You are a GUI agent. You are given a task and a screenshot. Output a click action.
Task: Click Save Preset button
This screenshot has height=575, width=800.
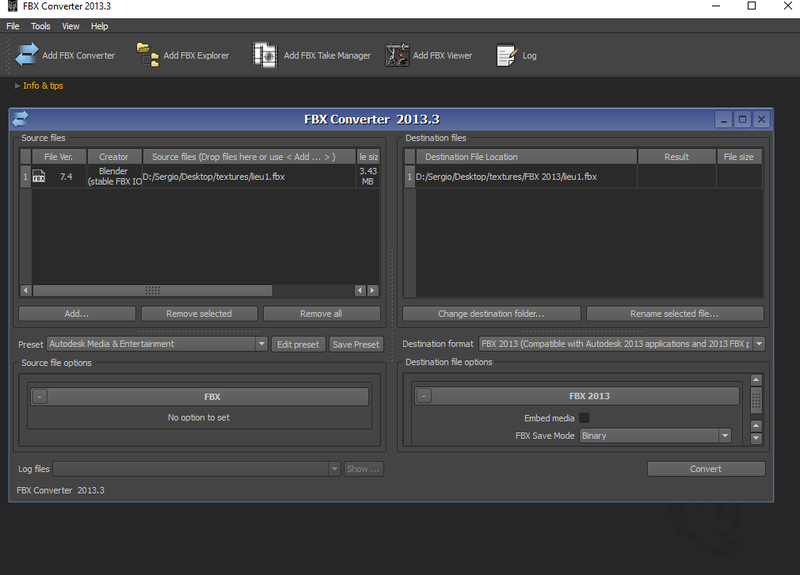356,344
